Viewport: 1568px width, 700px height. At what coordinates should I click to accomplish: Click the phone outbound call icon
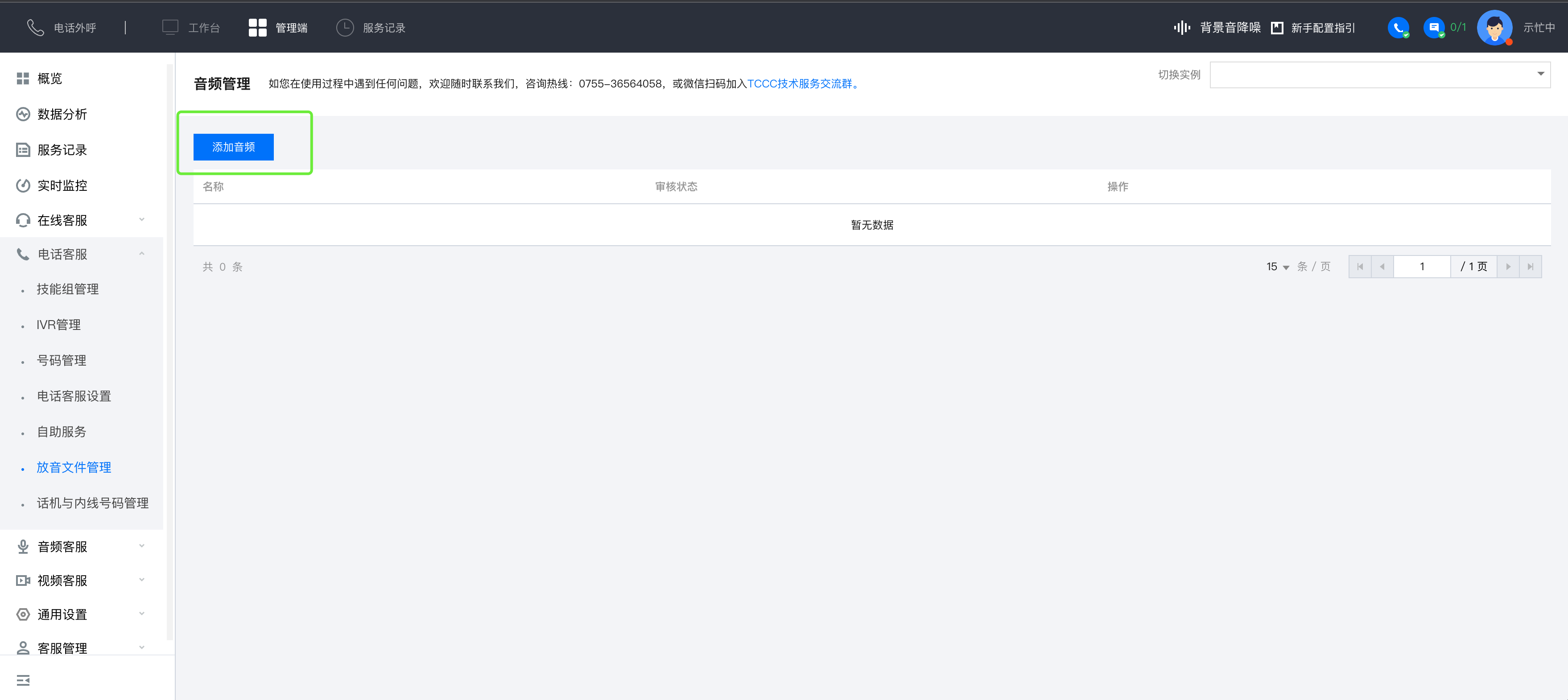[35, 27]
